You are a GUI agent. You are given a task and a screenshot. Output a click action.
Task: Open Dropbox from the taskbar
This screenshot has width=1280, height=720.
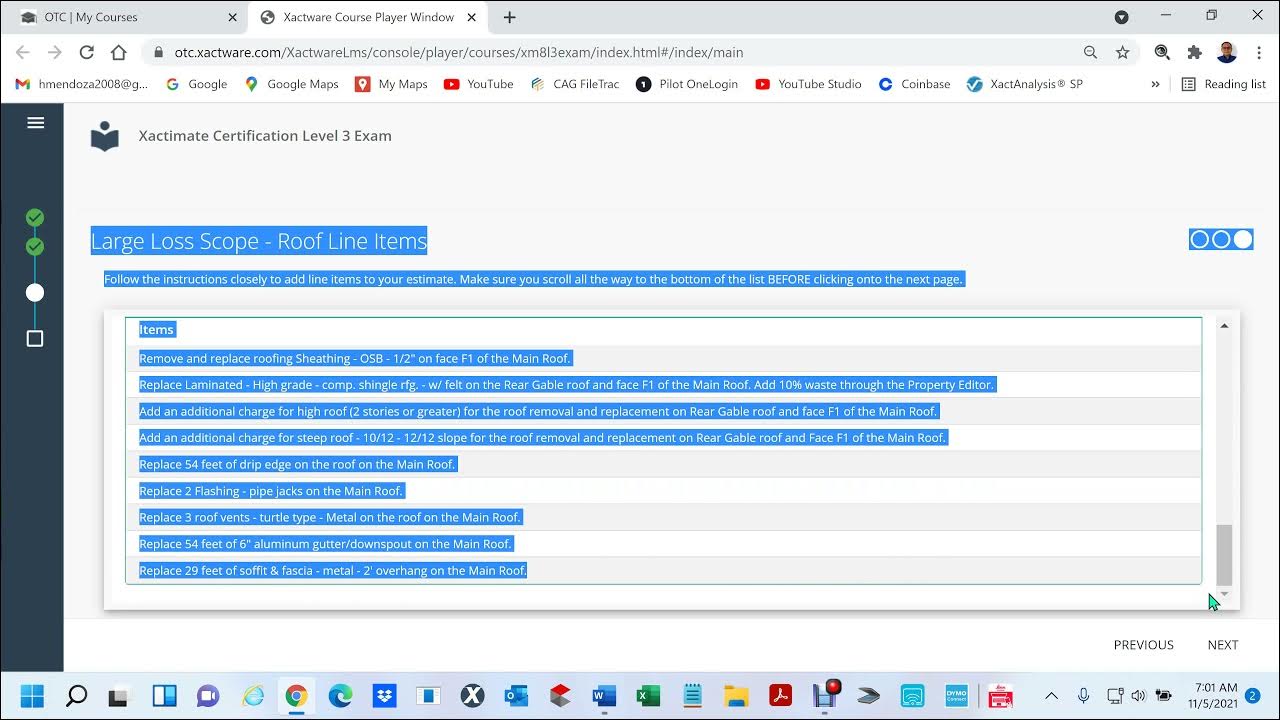(x=384, y=695)
